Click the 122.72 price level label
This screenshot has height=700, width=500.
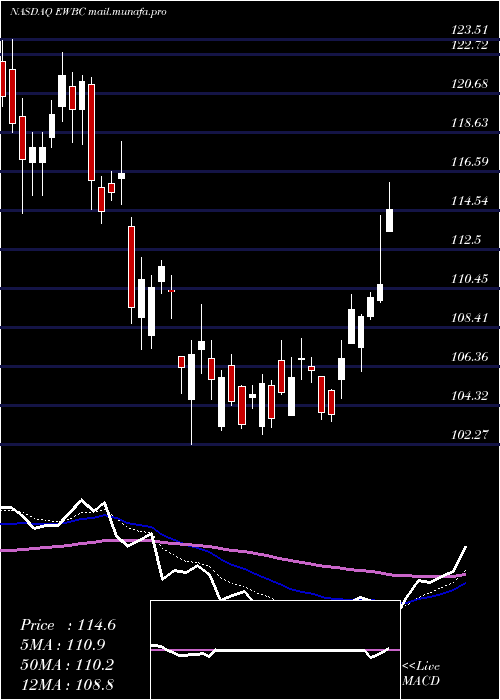pyautogui.click(x=469, y=45)
